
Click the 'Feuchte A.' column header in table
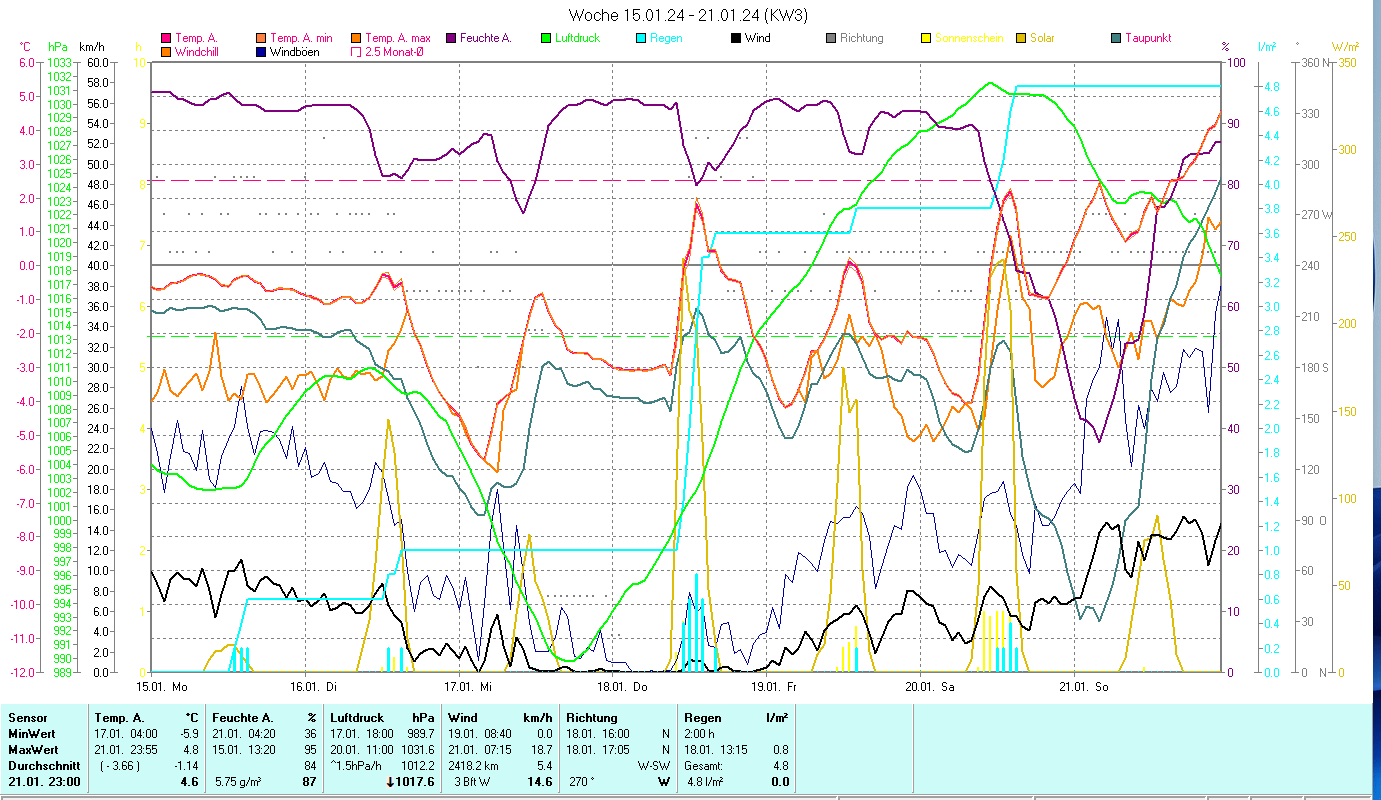[x=244, y=718]
